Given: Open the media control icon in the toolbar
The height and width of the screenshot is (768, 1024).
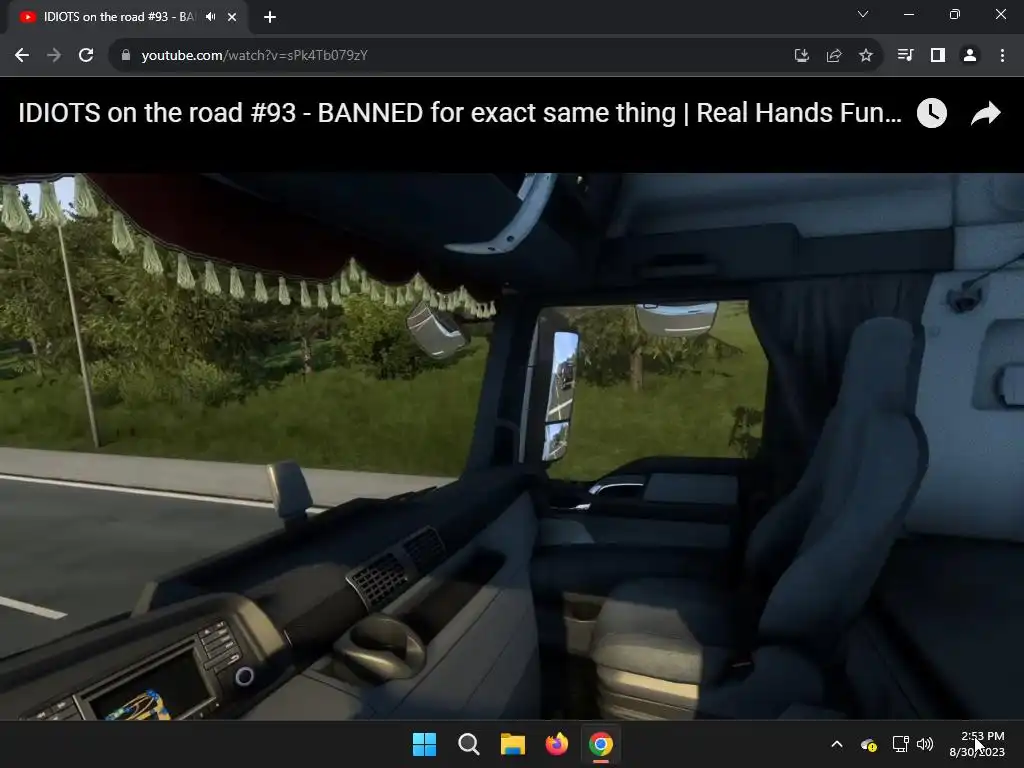Looking at the screenshot, I should (905, 56).
